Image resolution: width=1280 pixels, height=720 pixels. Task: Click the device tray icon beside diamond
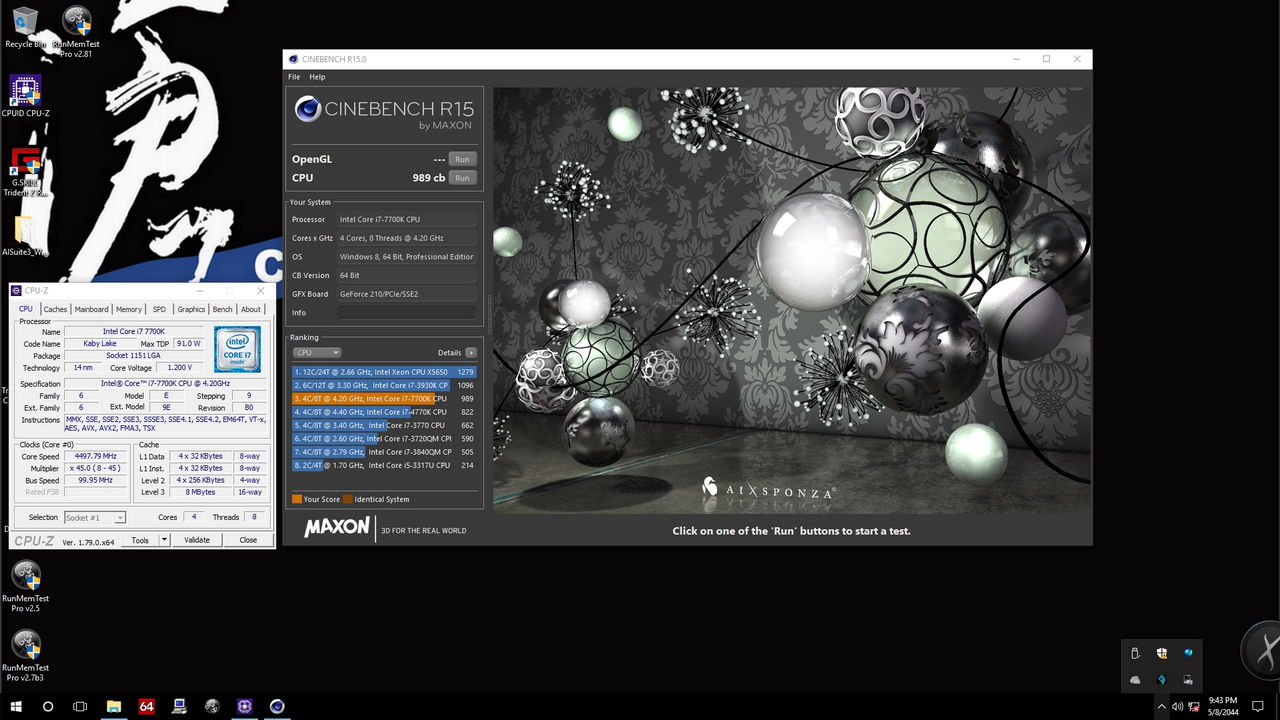(x=1188, y=680)
